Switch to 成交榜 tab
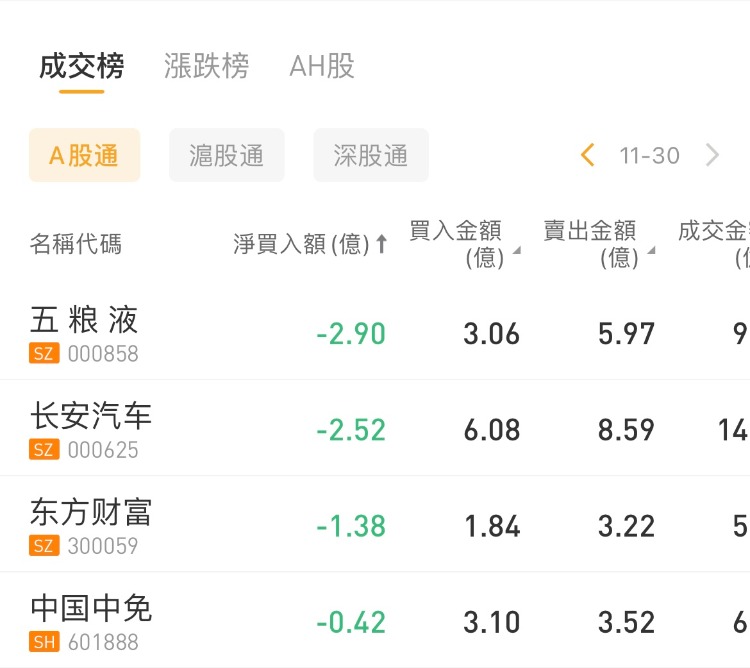Screen dimensions: 750x668 point(82,67)
